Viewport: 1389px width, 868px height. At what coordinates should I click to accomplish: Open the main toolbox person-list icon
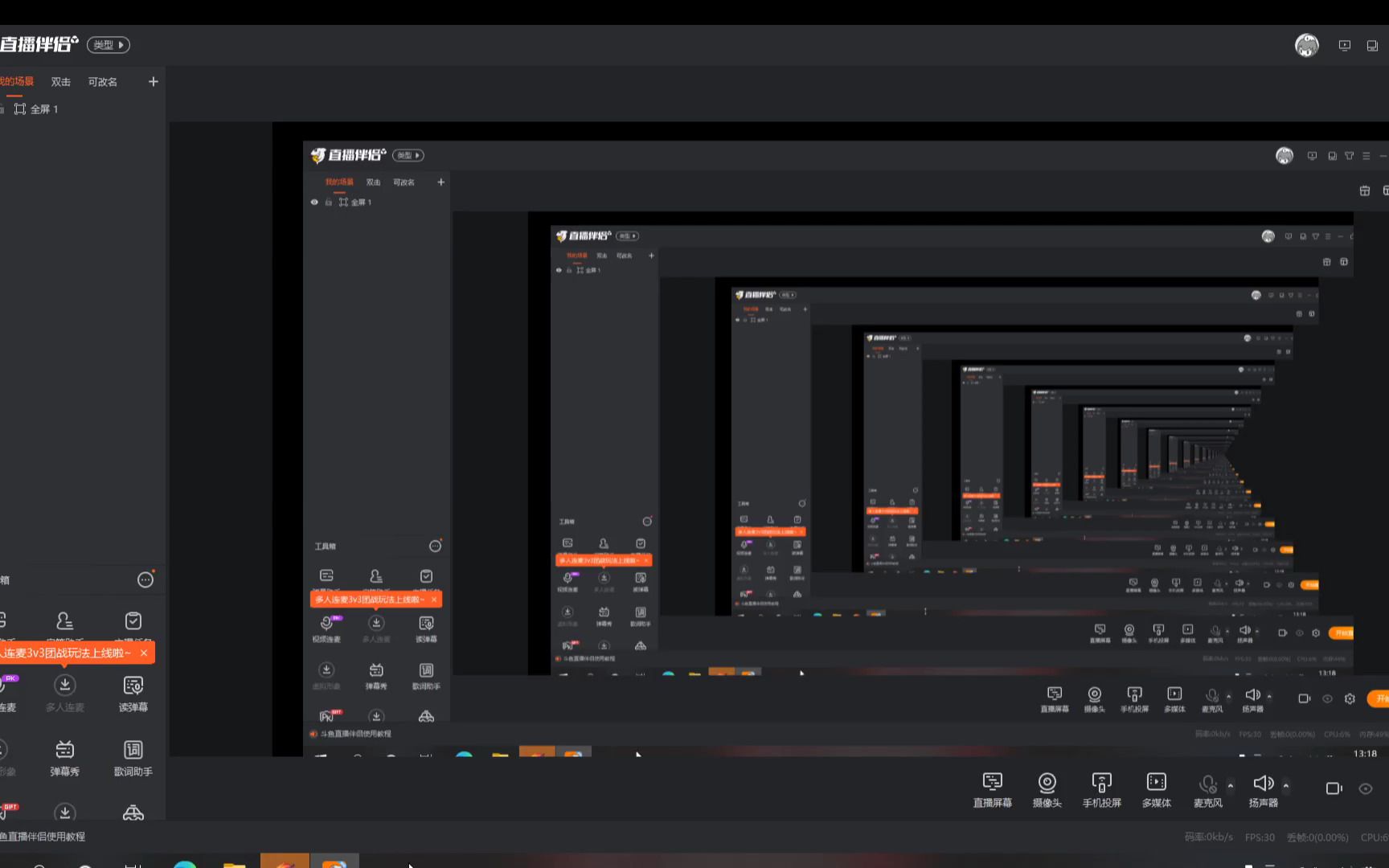coord(64,621)
